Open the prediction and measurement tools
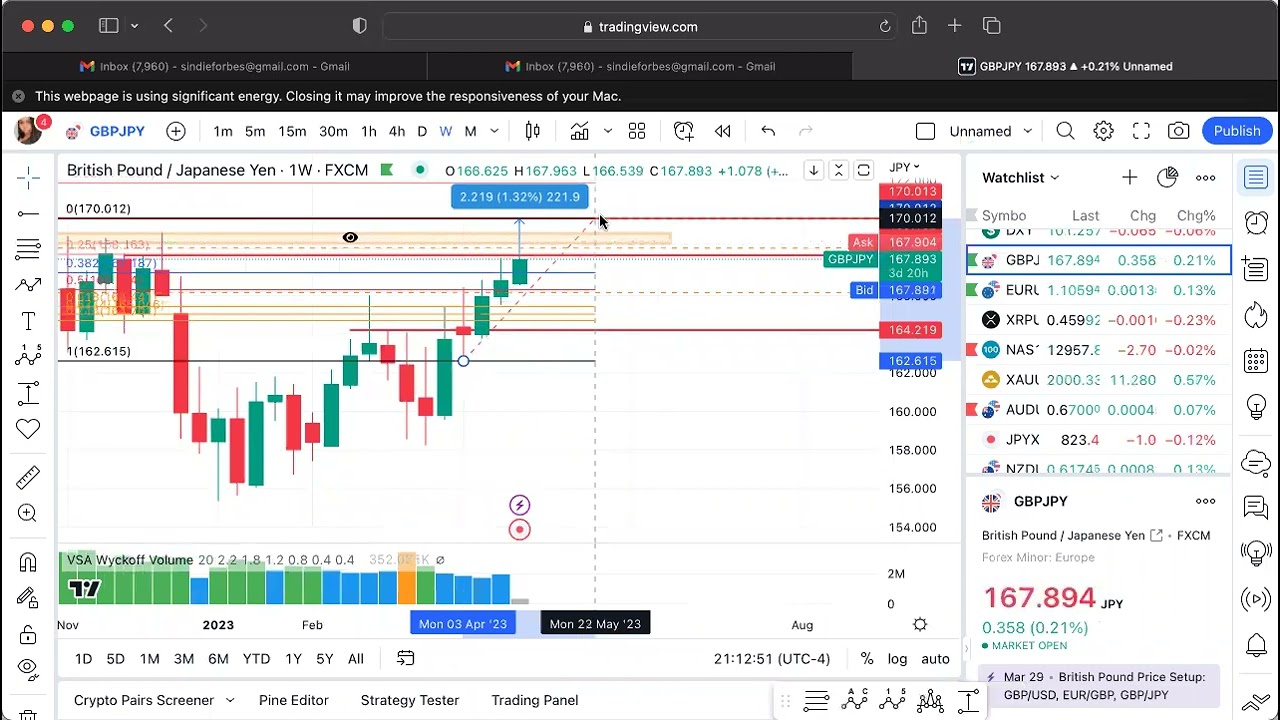The image size is (1280, 720). [28, 393]
